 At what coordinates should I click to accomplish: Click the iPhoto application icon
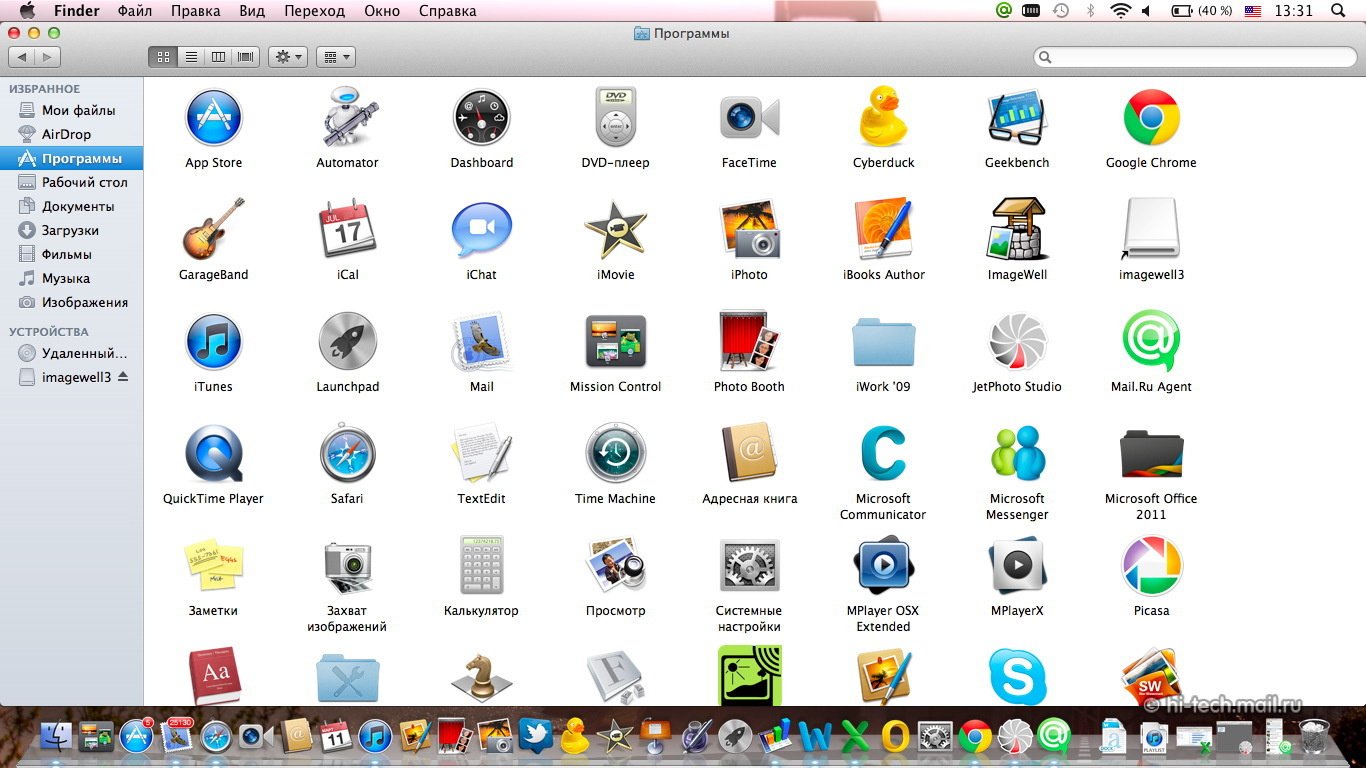coord(750,230)
